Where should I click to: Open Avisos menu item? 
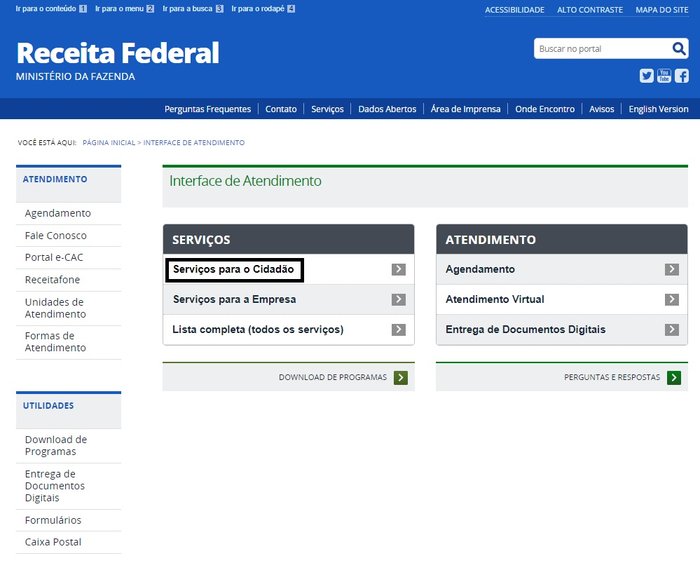601,109
